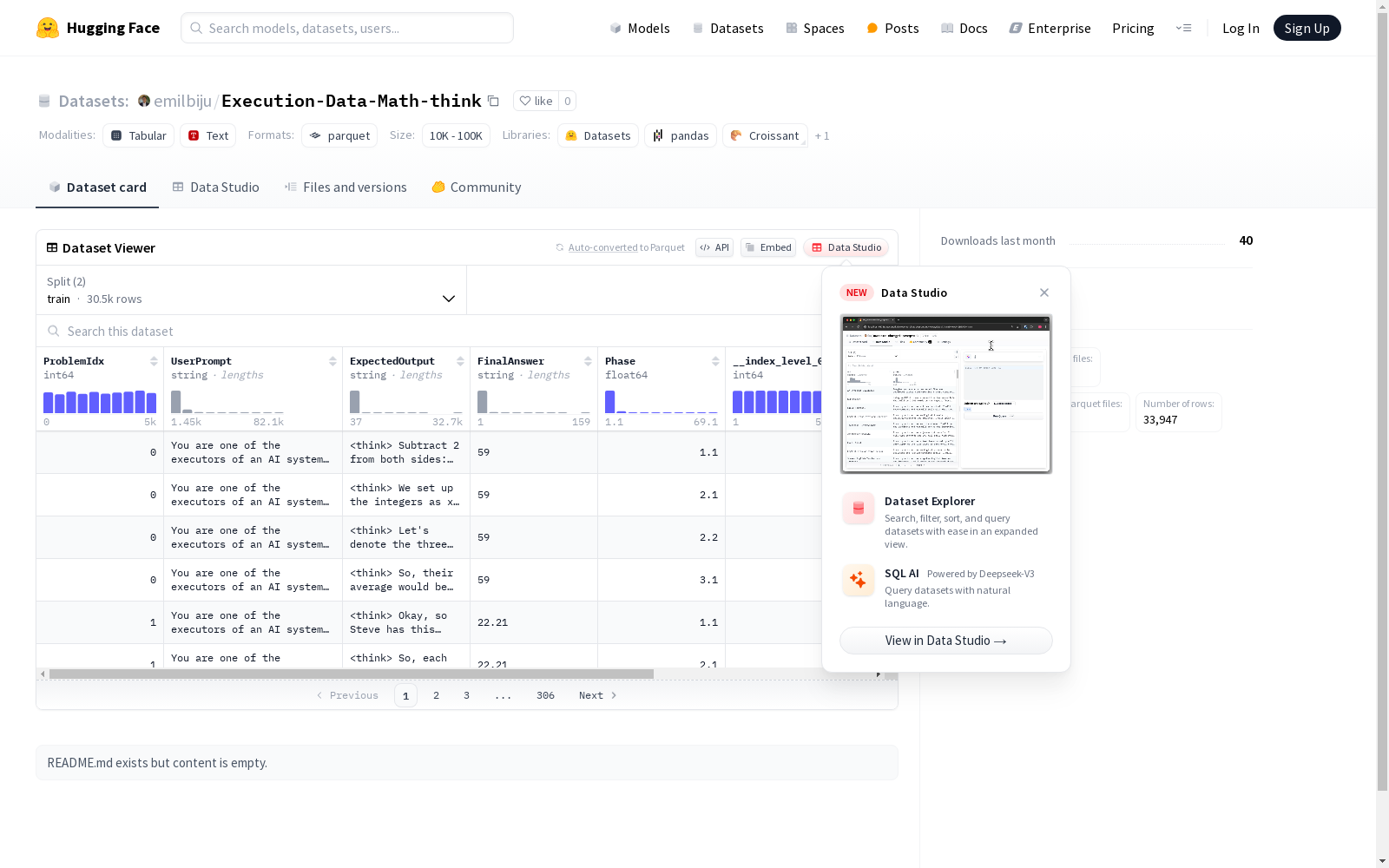Click the Dataset Explorer icon
The height and width of the screenshot is (868, 1389).
click(859, 509)
